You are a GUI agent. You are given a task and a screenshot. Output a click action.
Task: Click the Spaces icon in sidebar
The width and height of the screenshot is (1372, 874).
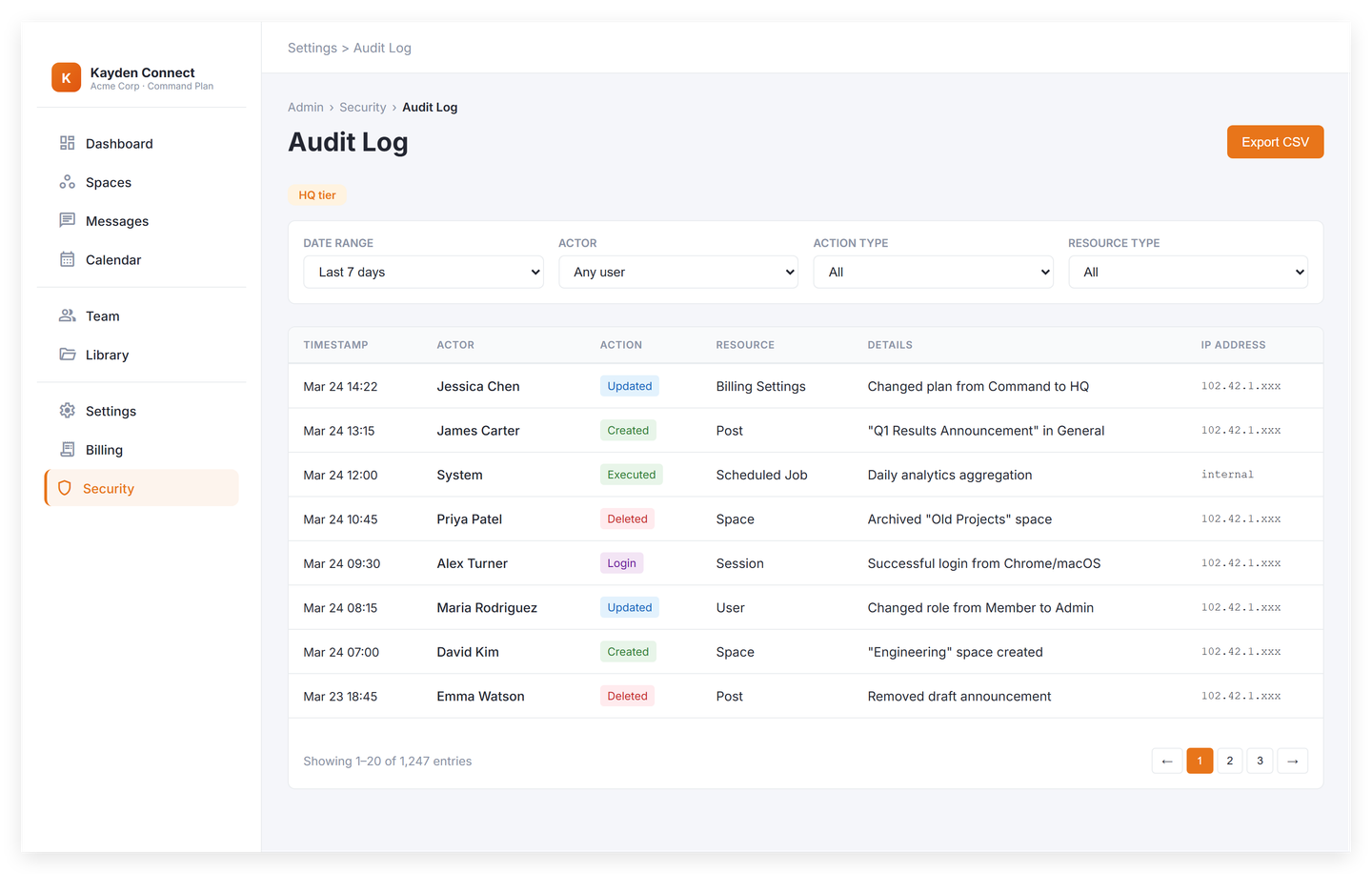67,182
